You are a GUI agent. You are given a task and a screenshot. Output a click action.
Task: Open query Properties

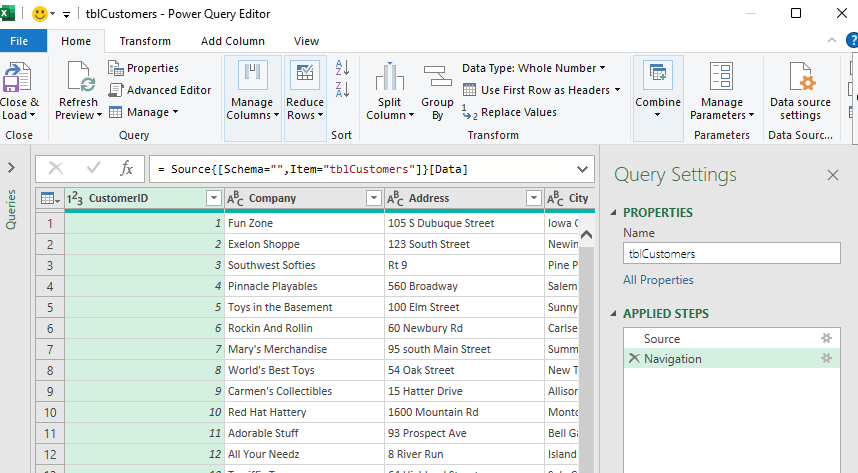click(x=144, y=68)
